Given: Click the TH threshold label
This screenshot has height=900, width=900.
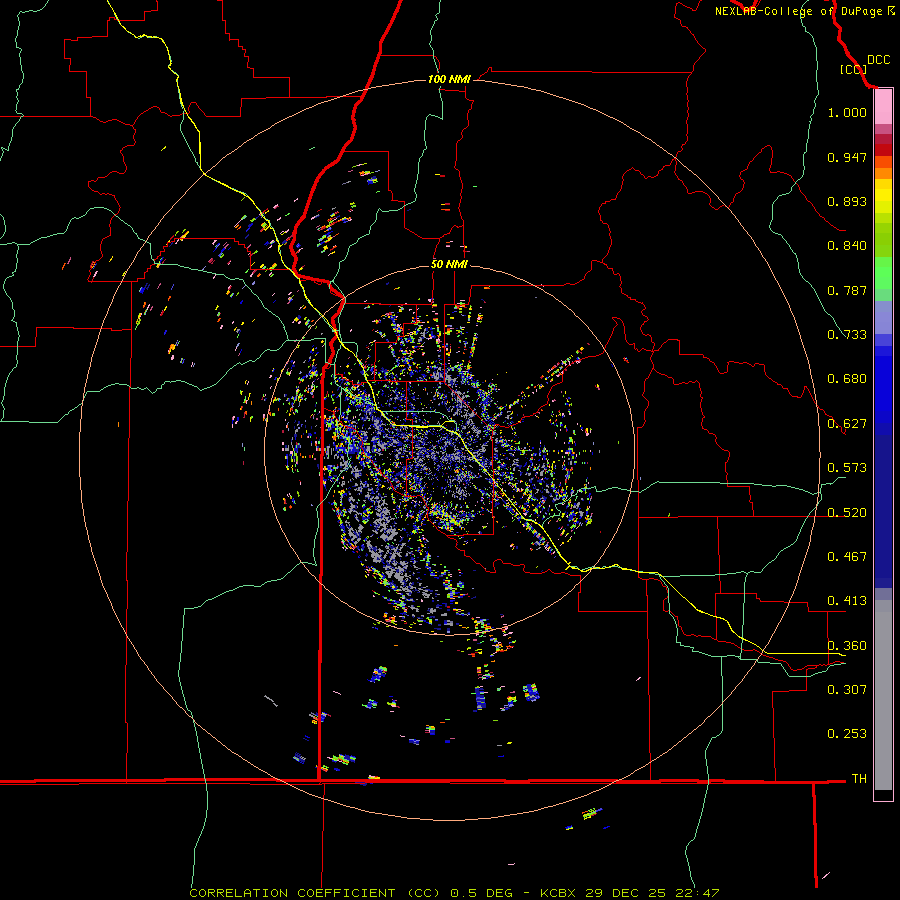Looking at the screenshot, I should tap(859, 778).
